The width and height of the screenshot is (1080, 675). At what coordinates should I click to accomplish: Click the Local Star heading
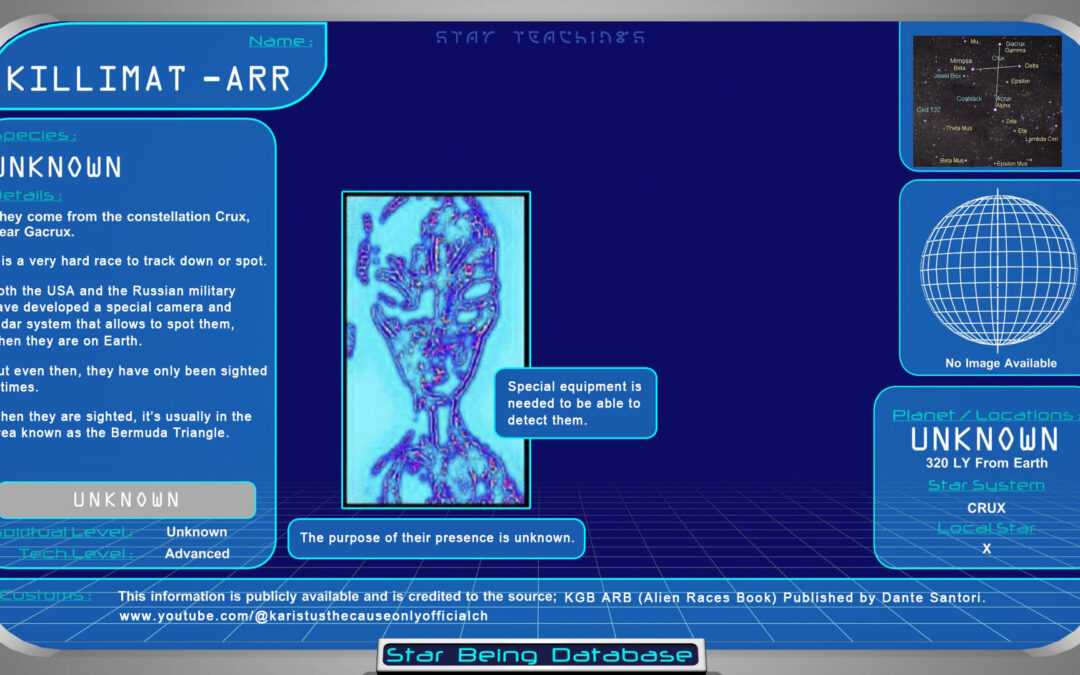coord(985,528)
